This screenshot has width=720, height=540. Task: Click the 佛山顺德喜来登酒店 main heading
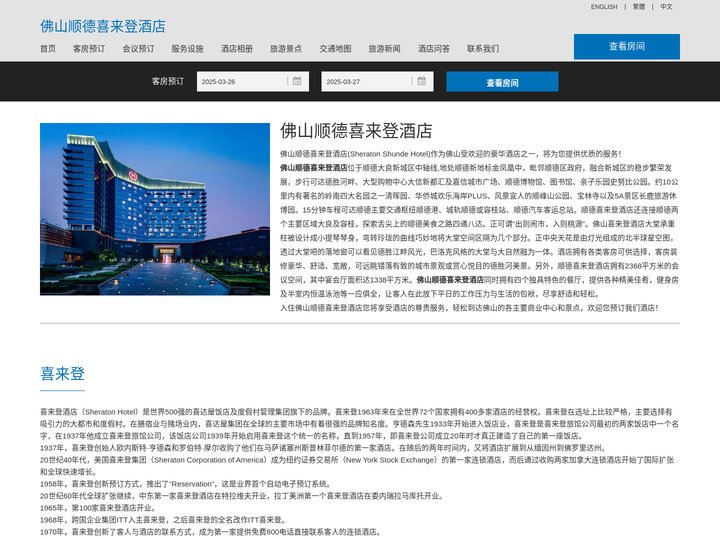tap(356, 131)
